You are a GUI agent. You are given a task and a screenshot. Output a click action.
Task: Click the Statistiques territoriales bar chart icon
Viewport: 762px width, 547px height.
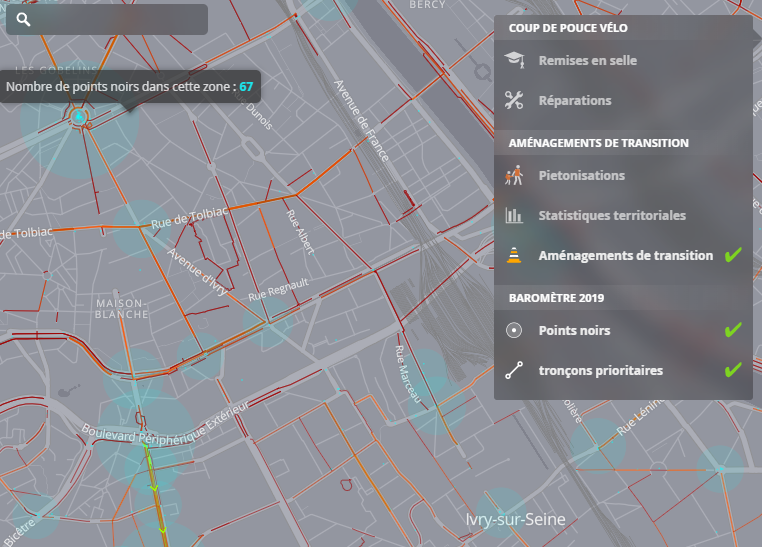(514, 215)
